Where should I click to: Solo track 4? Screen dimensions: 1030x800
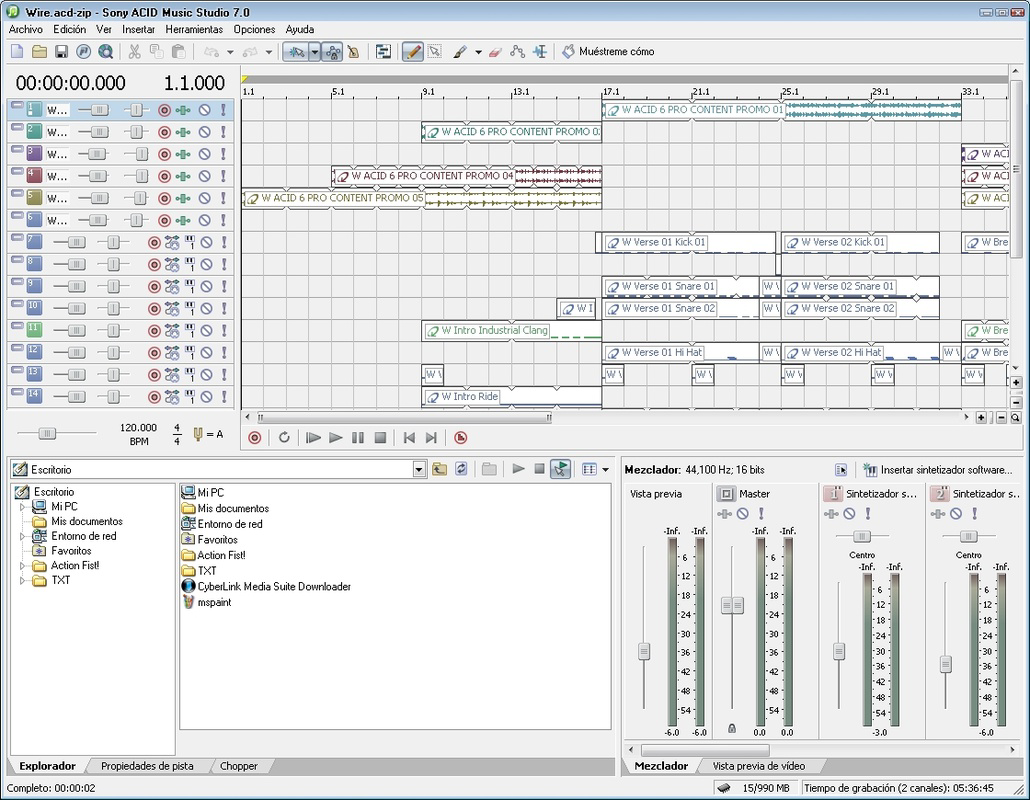click(x=223, y=176)
